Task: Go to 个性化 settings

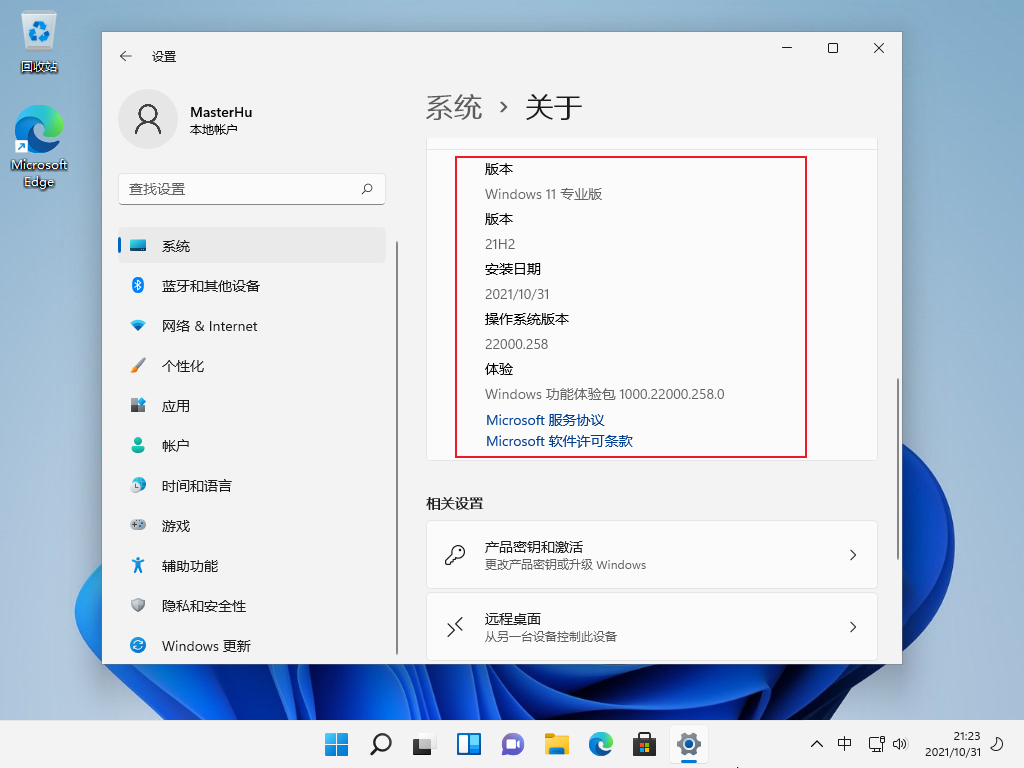Action: [x=252, y=366]
